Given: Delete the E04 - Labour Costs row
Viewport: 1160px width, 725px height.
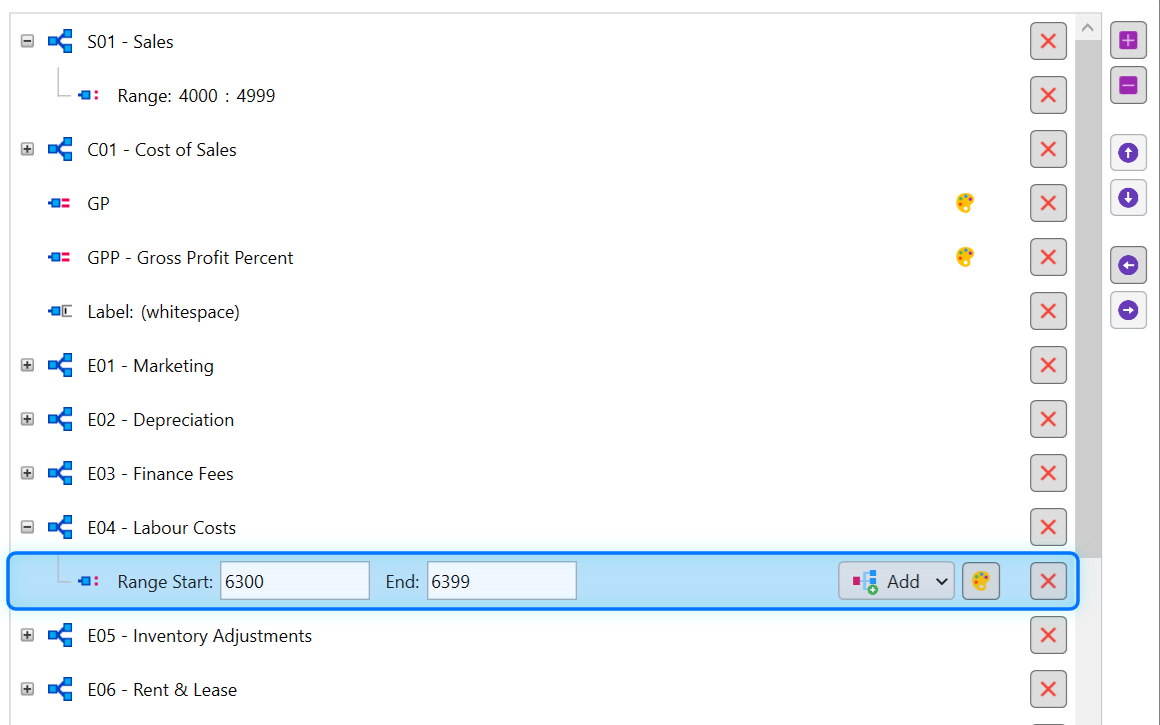Looking at the screenshot, I should coord(1048,527).
